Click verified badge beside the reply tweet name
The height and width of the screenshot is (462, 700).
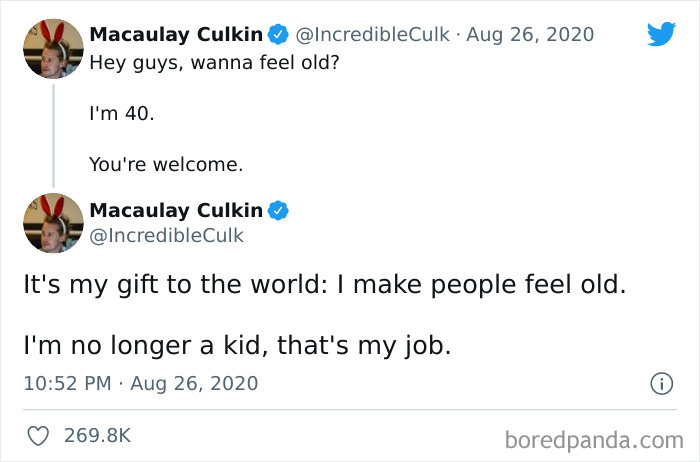coord(278,210)
